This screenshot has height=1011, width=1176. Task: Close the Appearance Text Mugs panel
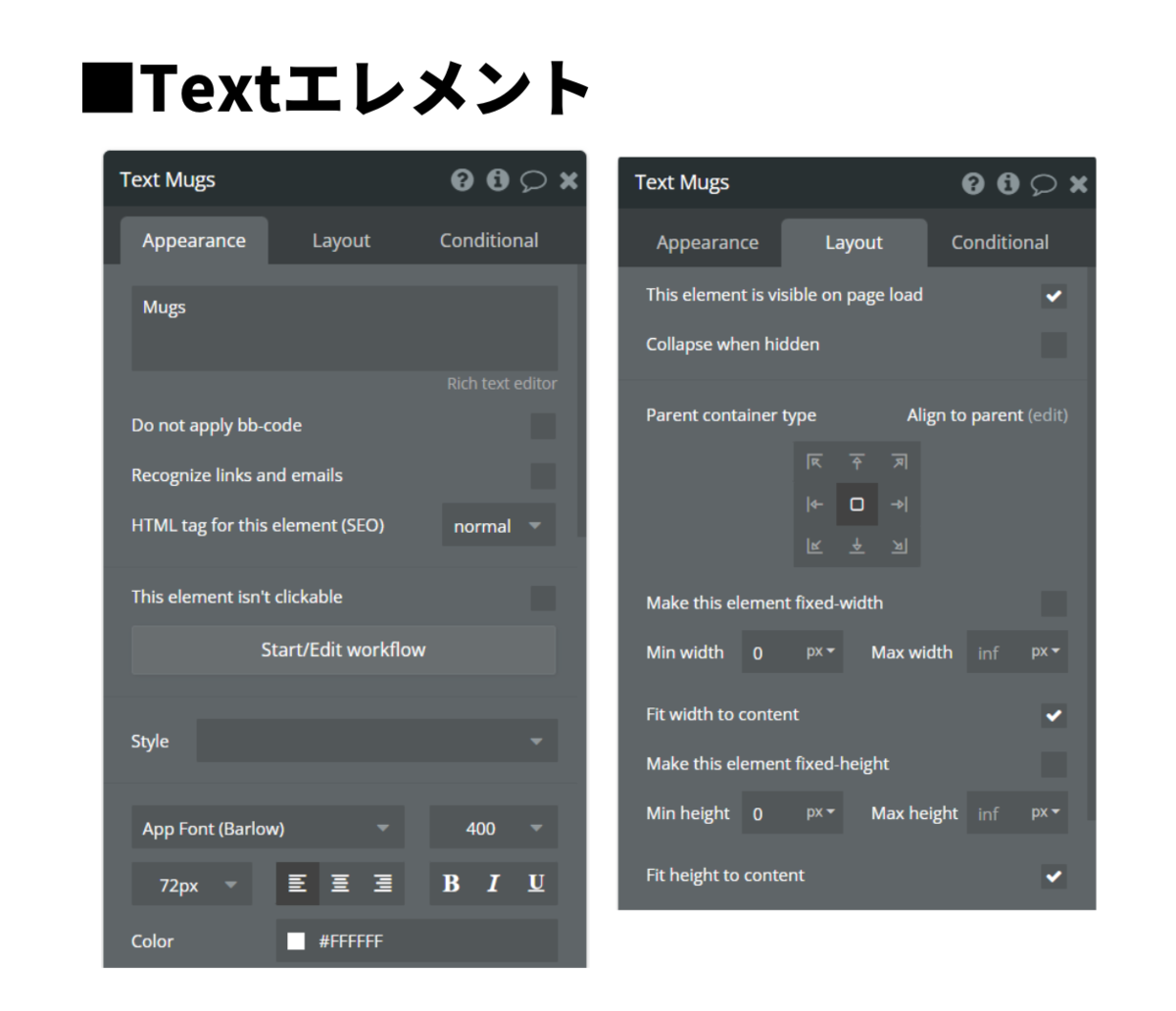coord(568,180)
